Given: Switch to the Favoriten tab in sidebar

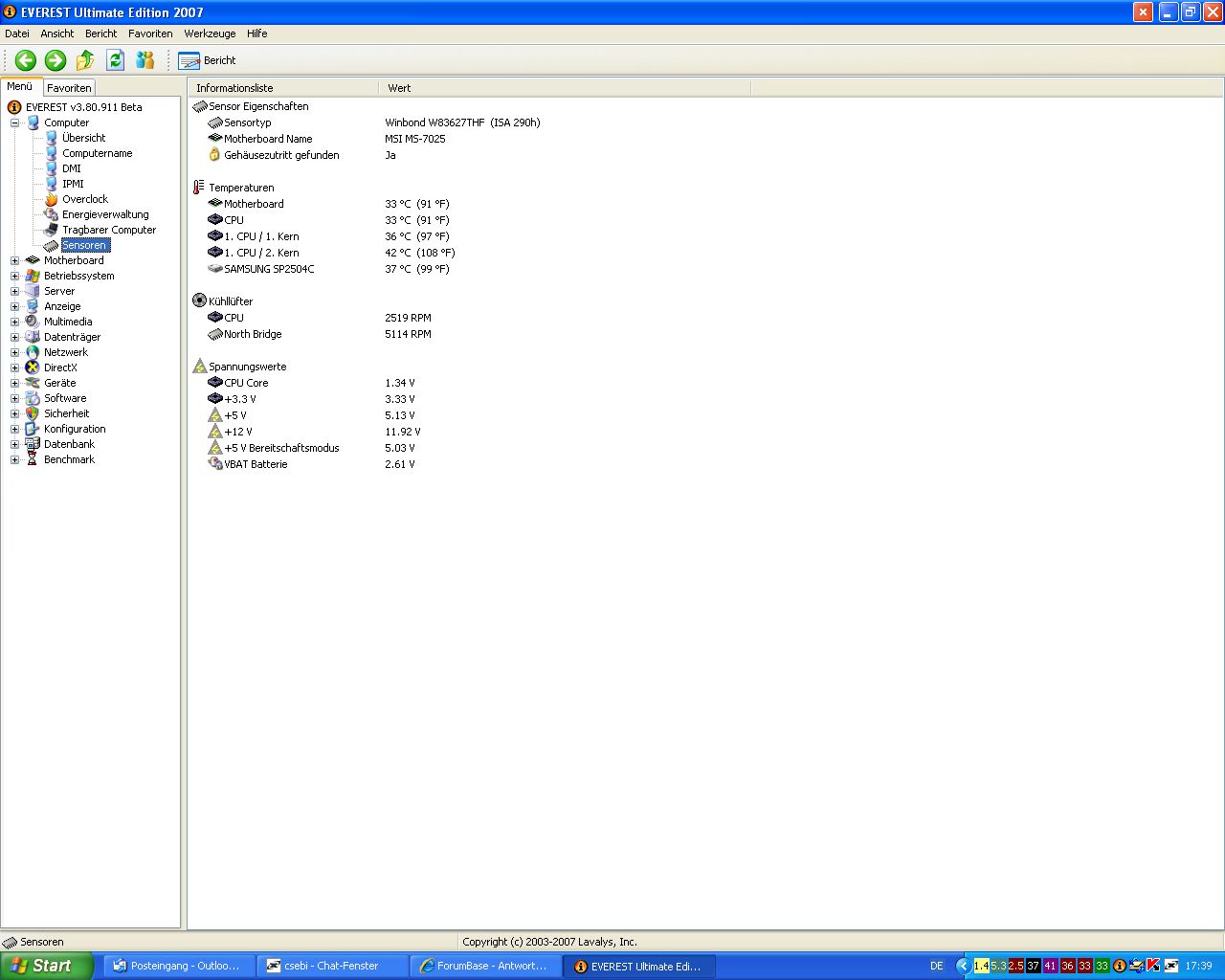Looking at the screenshot, I should pos(69,88).
